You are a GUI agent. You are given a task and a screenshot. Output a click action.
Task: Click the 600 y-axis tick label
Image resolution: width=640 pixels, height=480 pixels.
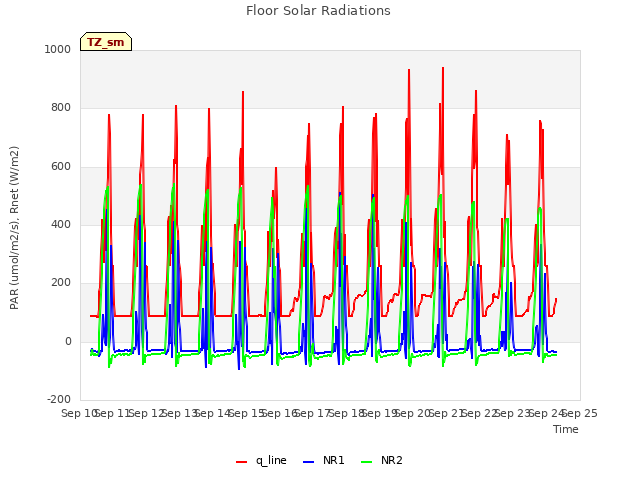coord(61,167)
